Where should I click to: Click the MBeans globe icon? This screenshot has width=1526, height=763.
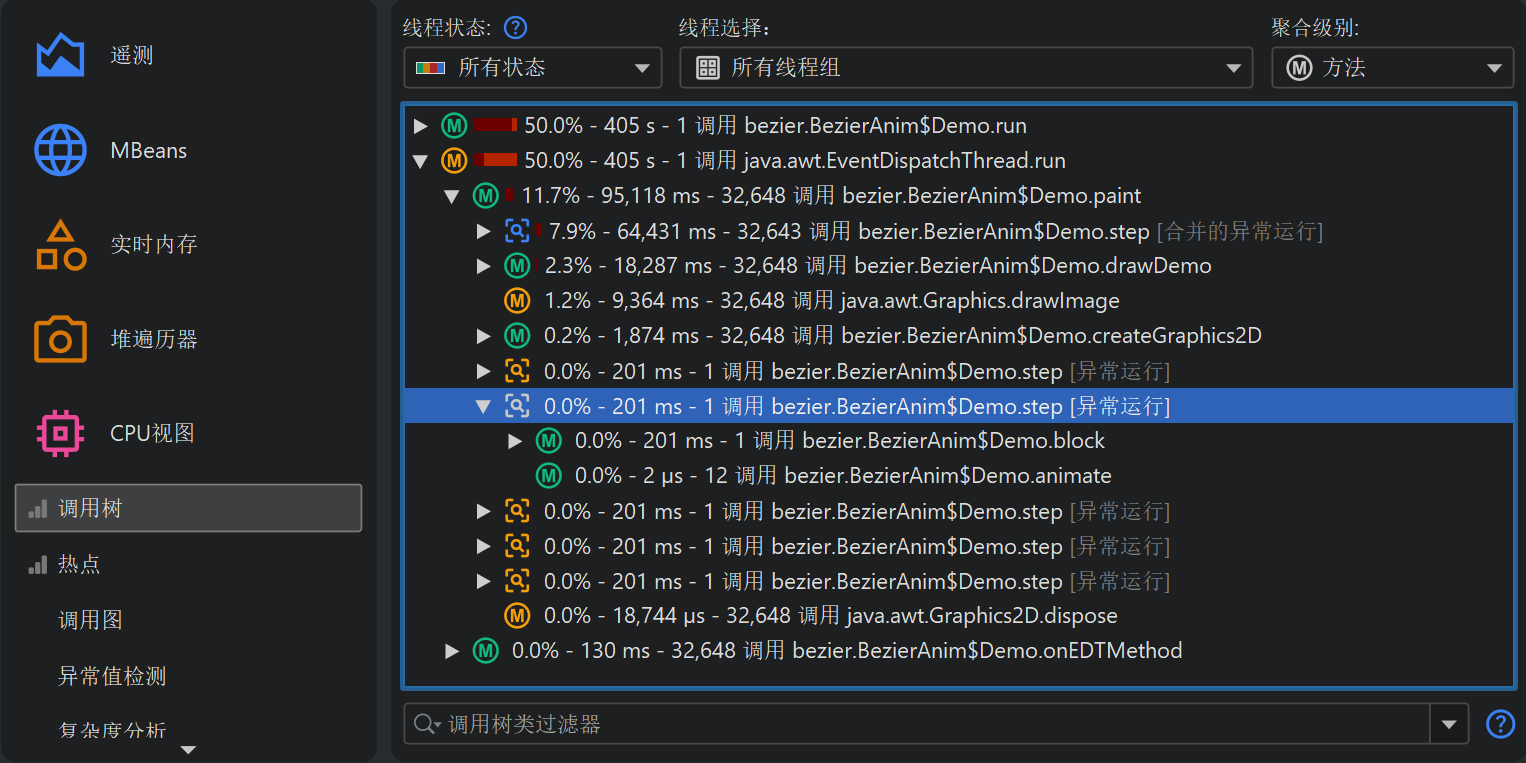tap(60, 151)
